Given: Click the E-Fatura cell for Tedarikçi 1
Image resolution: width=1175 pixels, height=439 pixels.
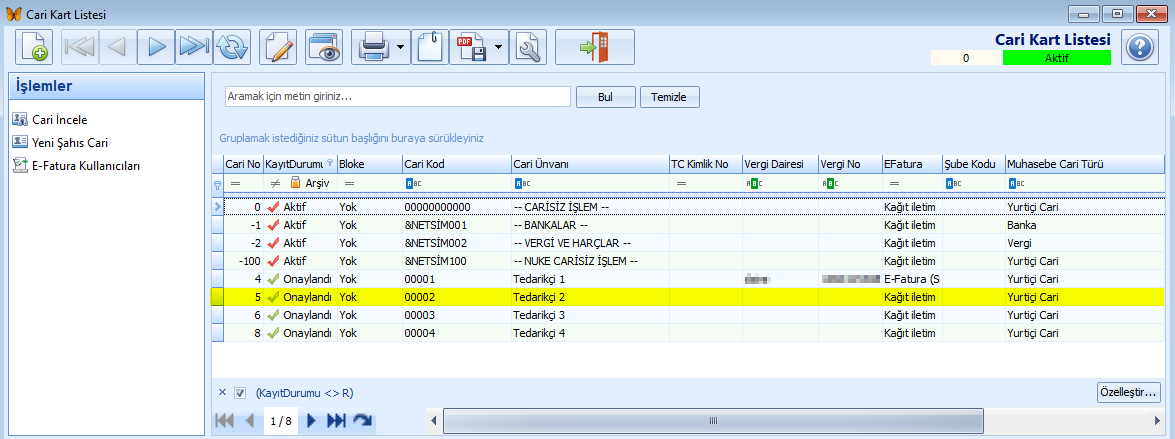Looking at the screenshot, I should click(911, 279).
